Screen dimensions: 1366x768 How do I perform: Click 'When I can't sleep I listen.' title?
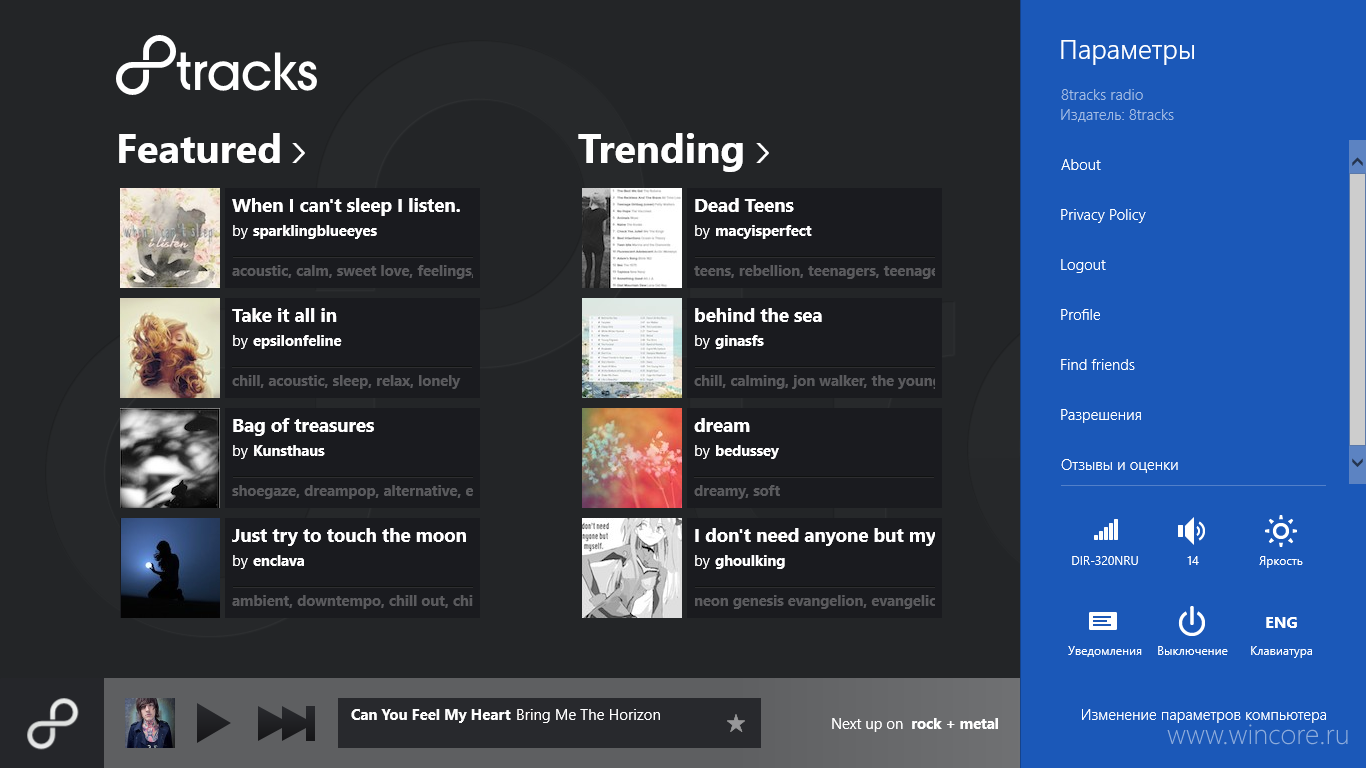click(x=346, y=206)
